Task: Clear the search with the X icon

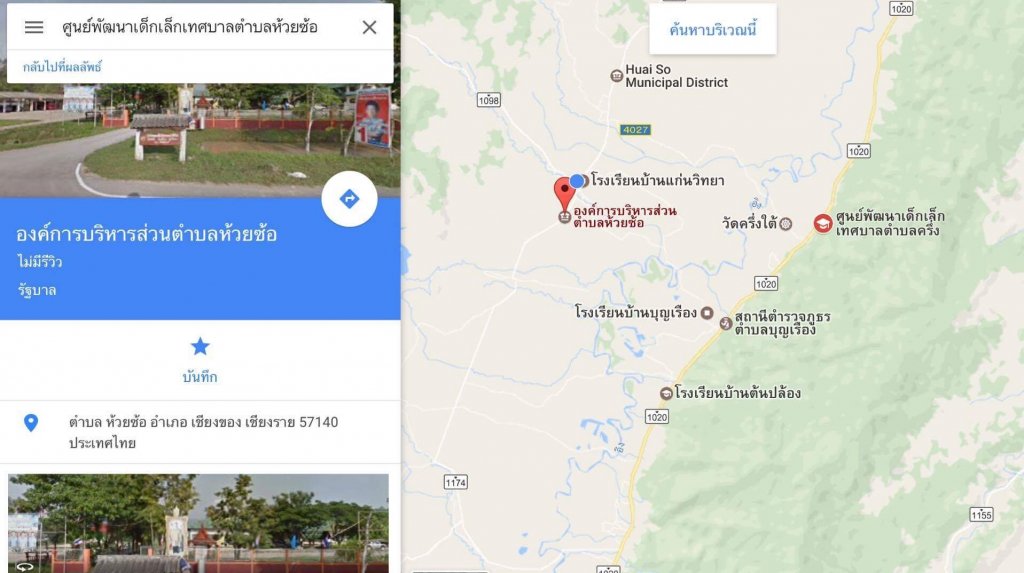Action: tap(369, 27)
